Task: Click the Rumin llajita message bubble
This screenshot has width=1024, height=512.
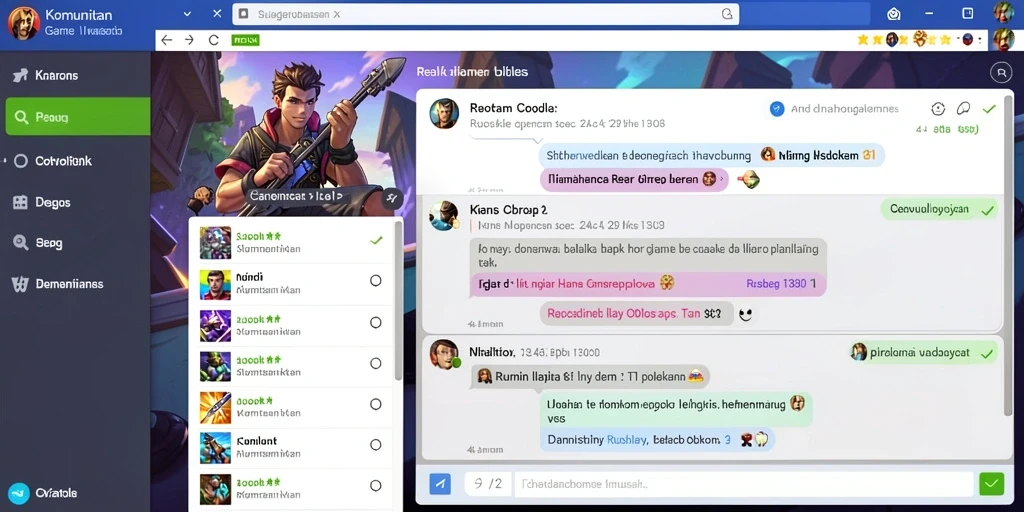Action: tap(590, 376)
